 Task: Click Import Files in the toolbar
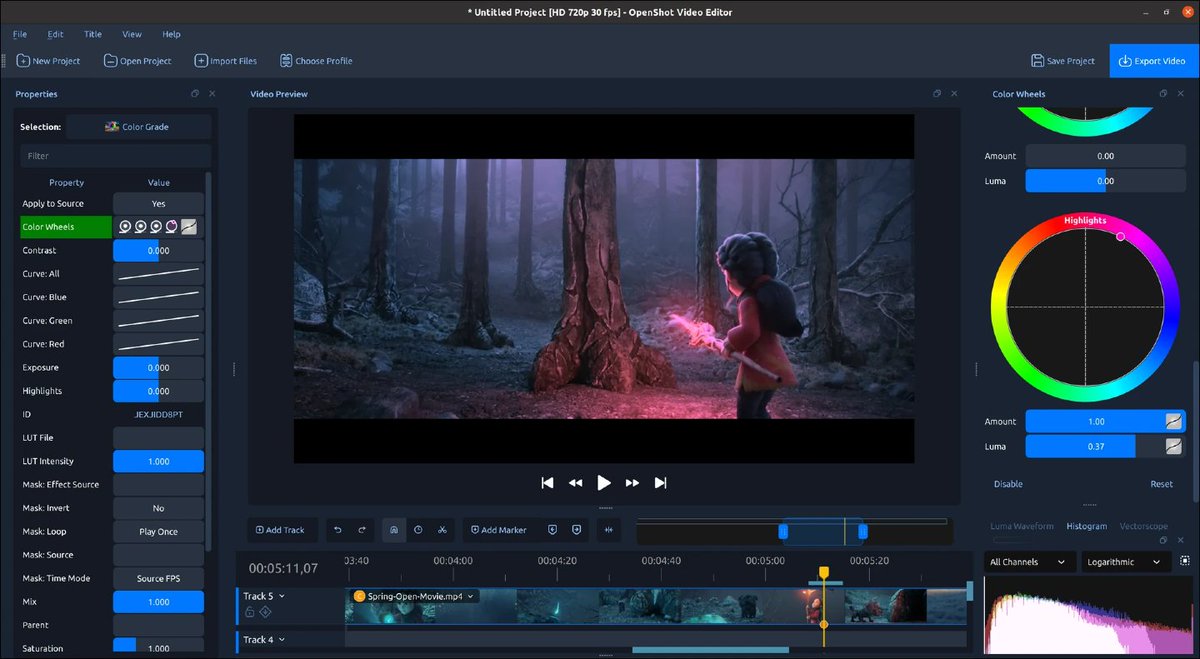point(226,61)
